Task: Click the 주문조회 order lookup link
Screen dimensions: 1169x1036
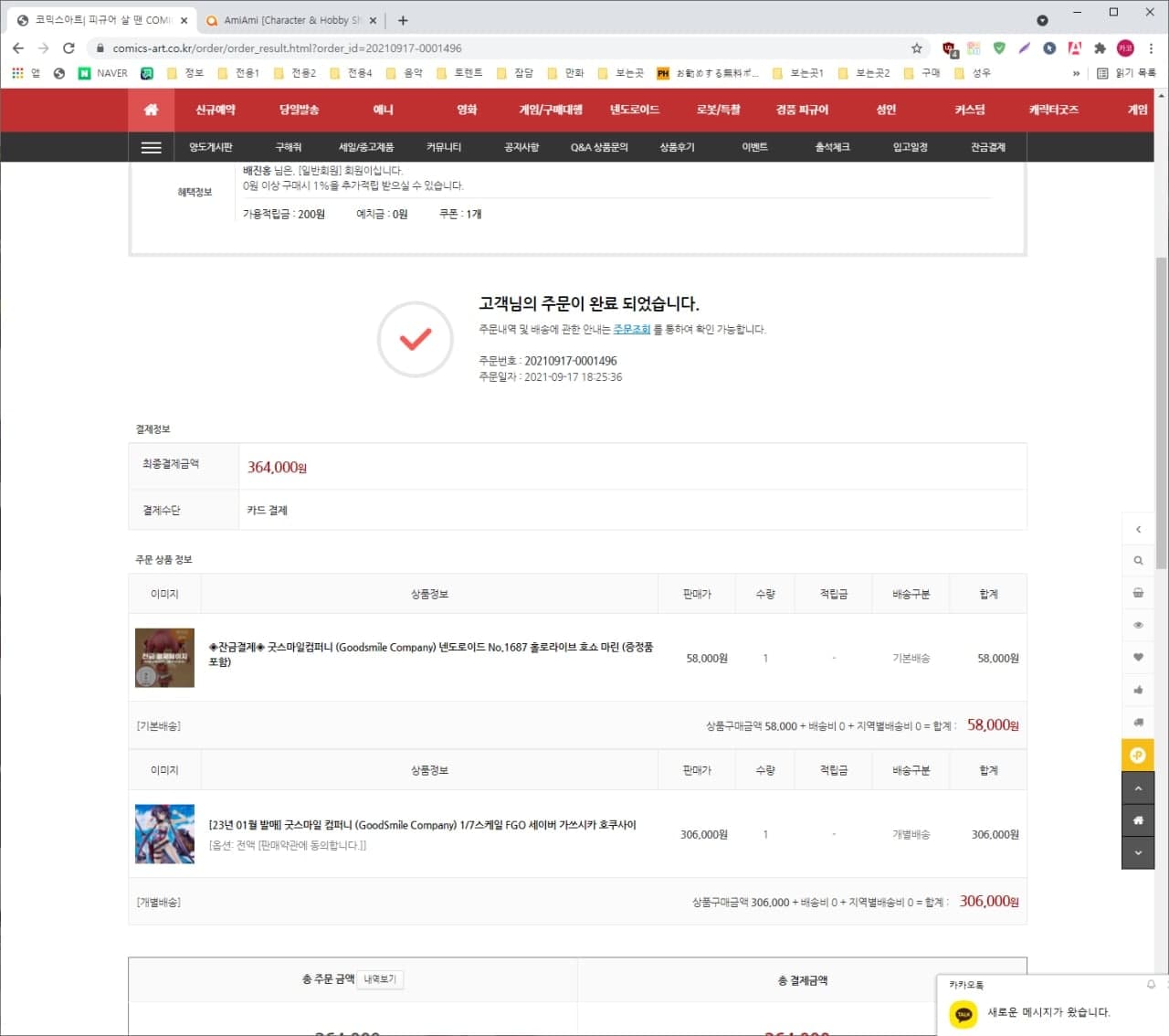Action: click(631, 329)
